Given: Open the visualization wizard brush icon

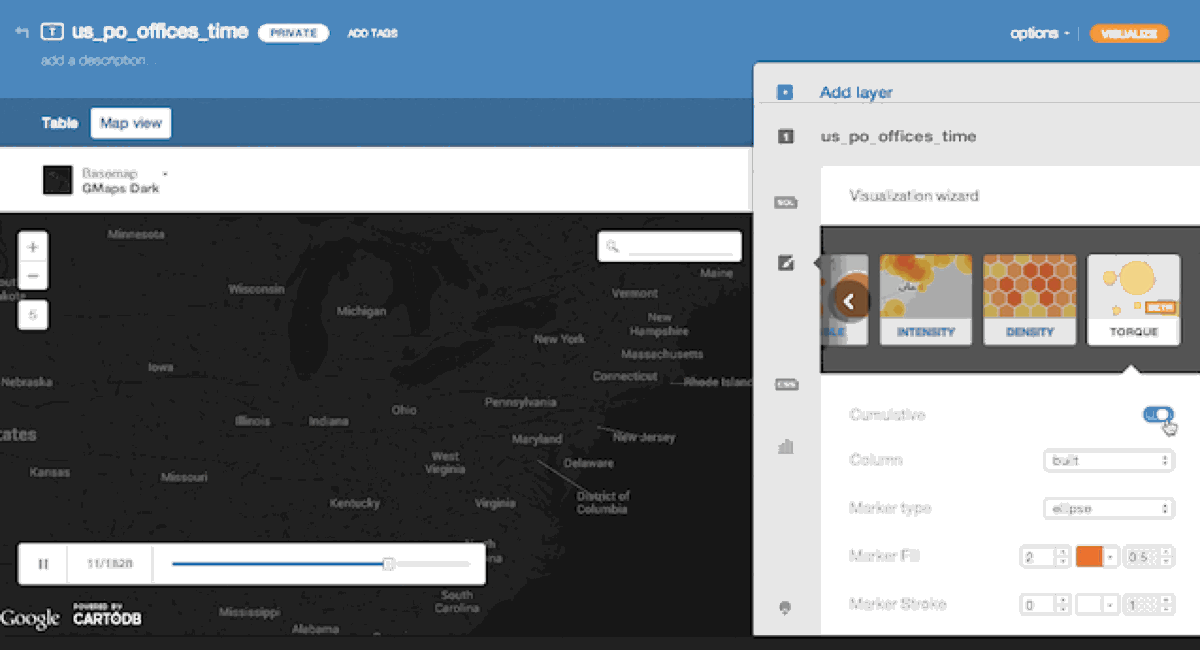Looking at the screenshot, I should tap(786, 264).
